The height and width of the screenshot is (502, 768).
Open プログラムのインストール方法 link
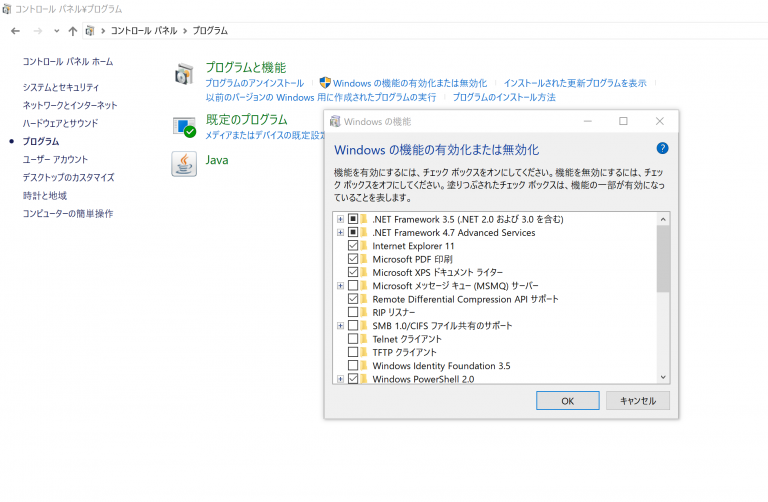504,97
